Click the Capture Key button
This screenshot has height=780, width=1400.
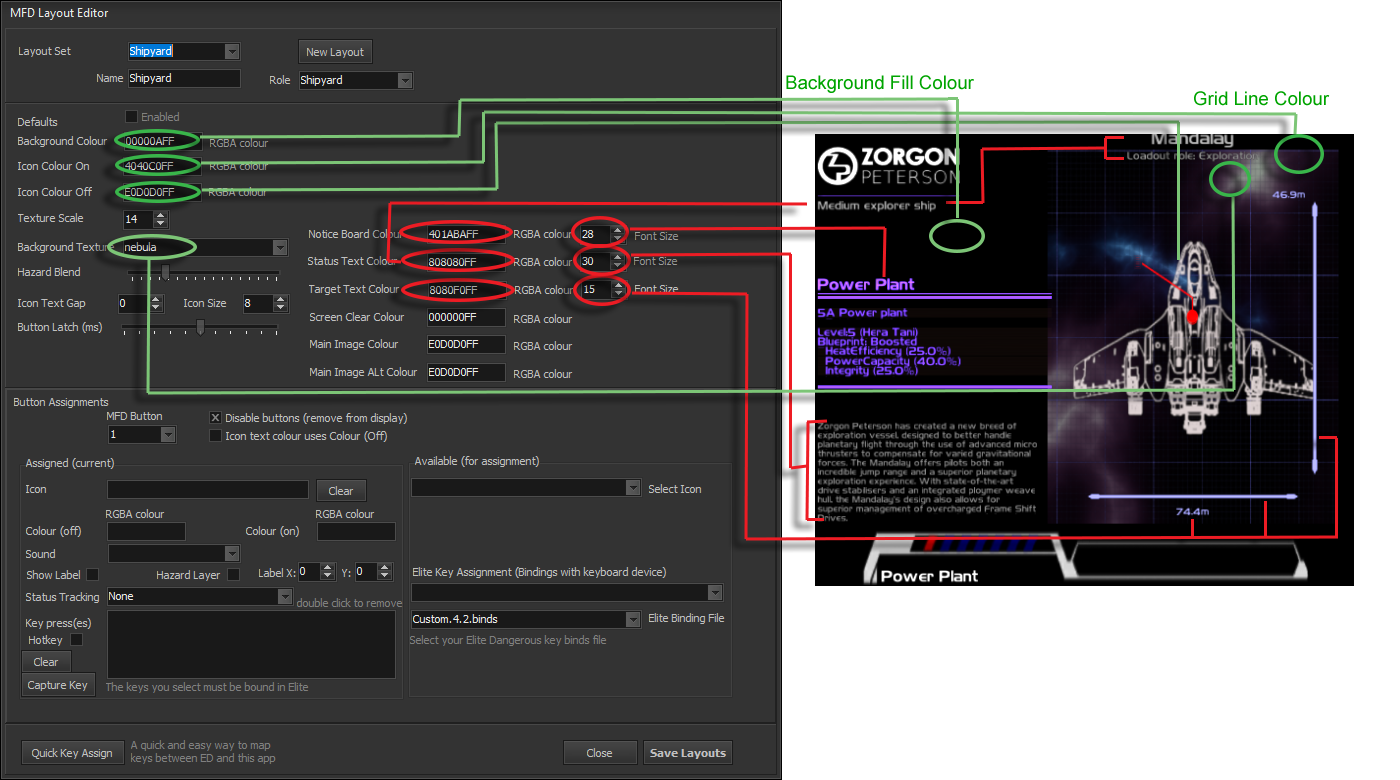tap(58, 685)
